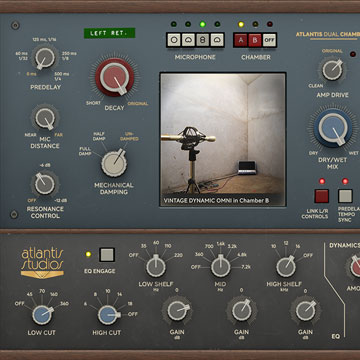Image resolution: width=360 pixels, height=360 pixels.
Task: Select the last microphone button after figure-8
Action: [x=217, y=40]
